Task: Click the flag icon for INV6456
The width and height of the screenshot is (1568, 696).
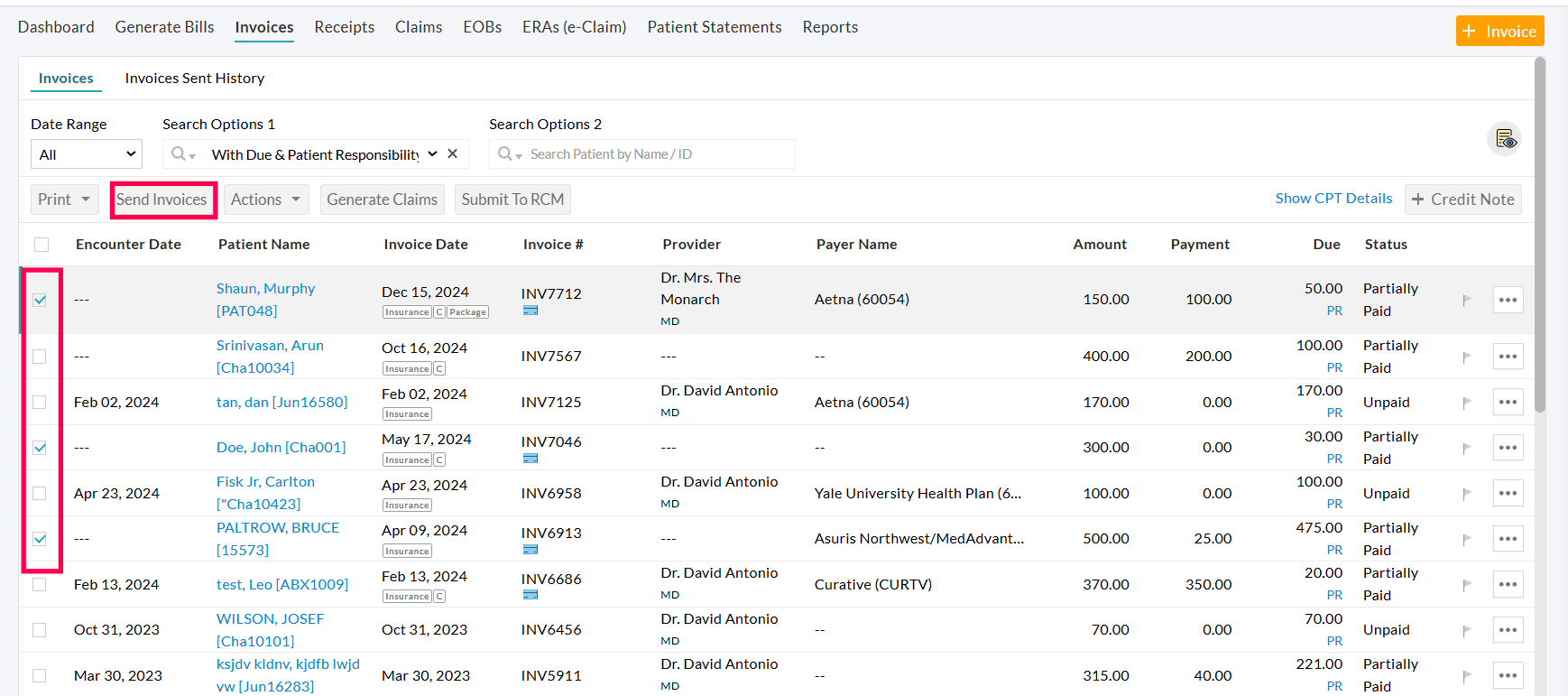Action: point(1467,630)
